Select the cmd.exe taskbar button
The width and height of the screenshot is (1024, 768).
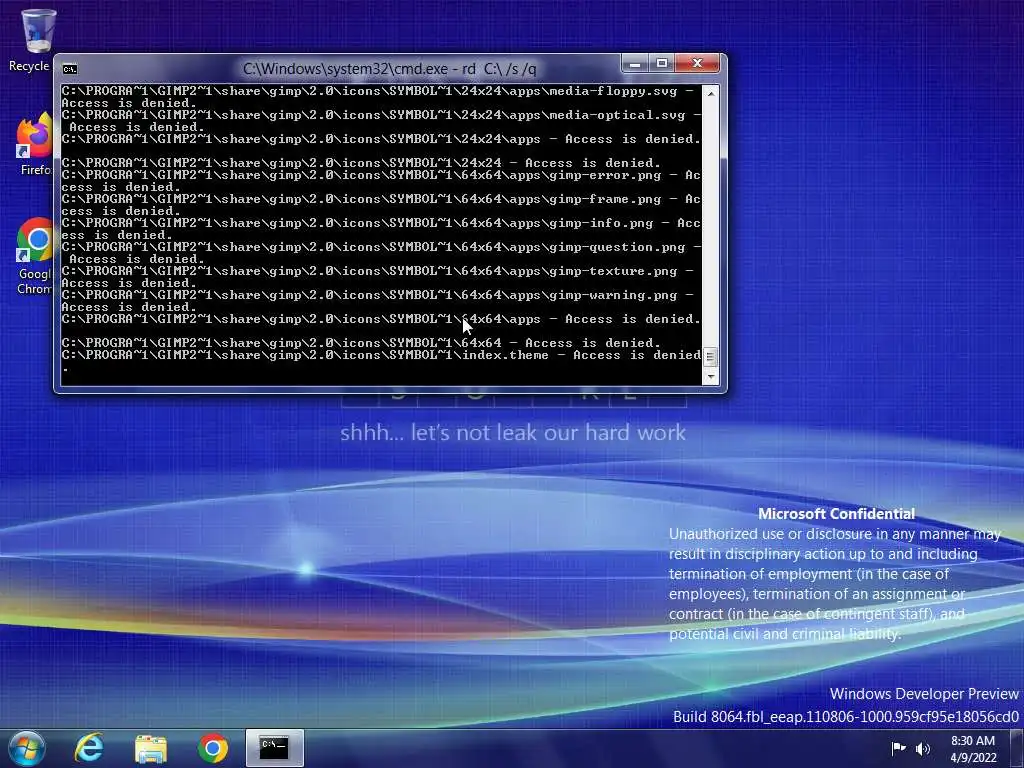[274, 748]
